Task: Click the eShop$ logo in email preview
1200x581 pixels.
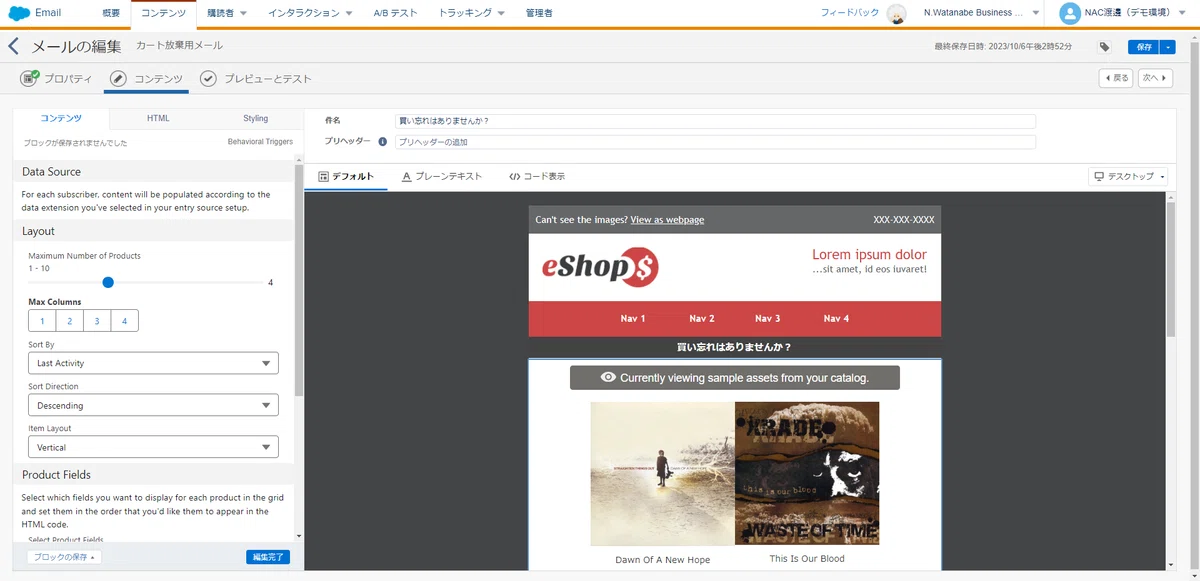Action: [x=600, y=266]
